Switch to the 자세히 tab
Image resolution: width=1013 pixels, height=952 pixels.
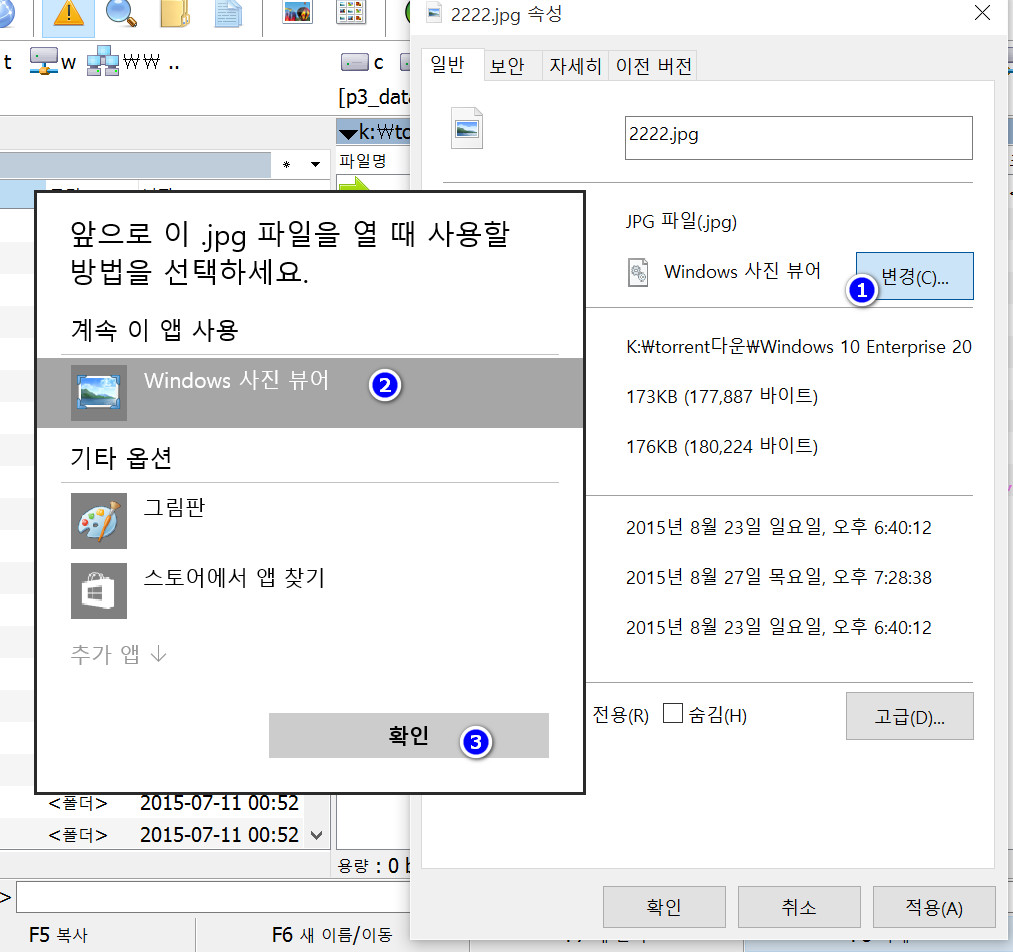575,66
